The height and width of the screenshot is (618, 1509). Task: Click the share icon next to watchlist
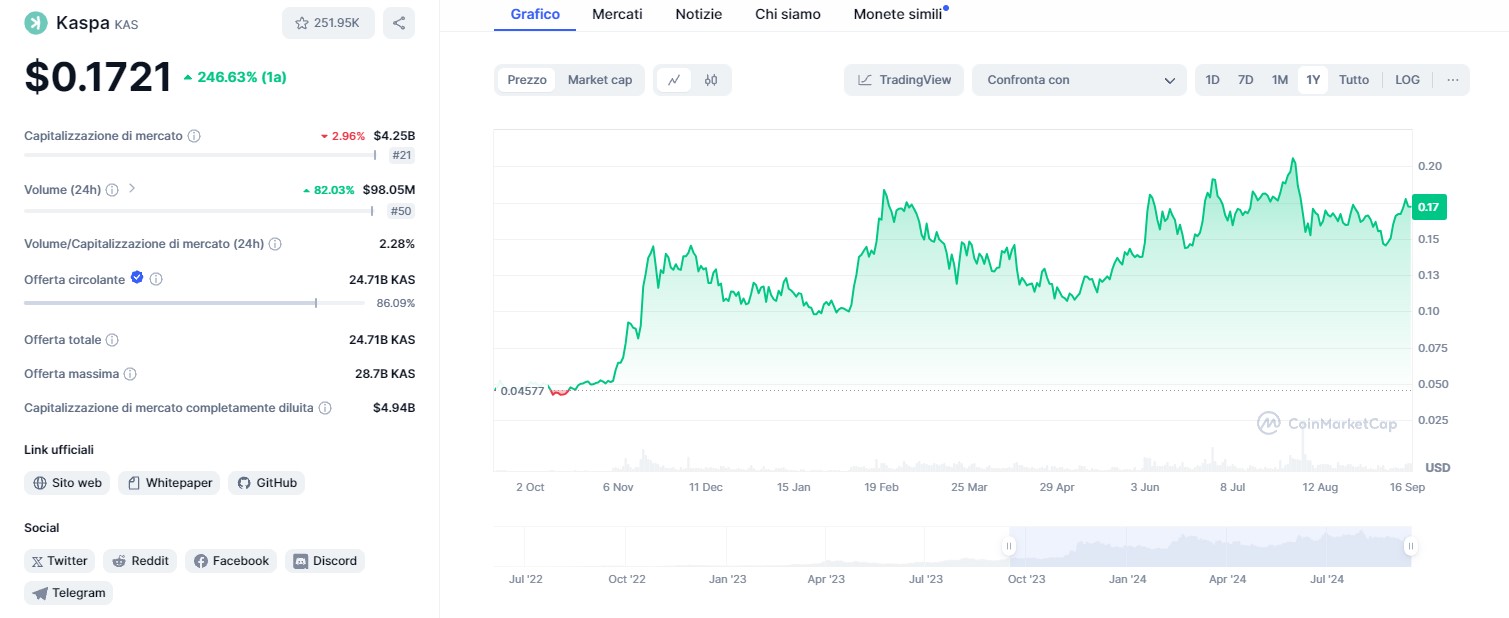click(399, 23)
